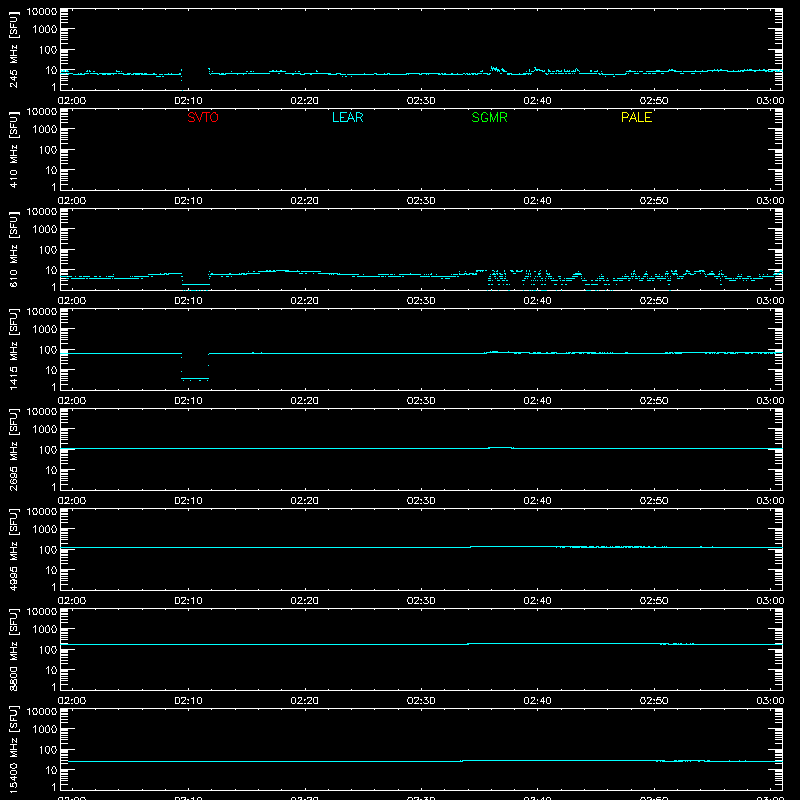Click the dropped trace segment in 1415 MHz panel
Screen dimensions: 800x800
pyautogui.click(x=195, y=379)
